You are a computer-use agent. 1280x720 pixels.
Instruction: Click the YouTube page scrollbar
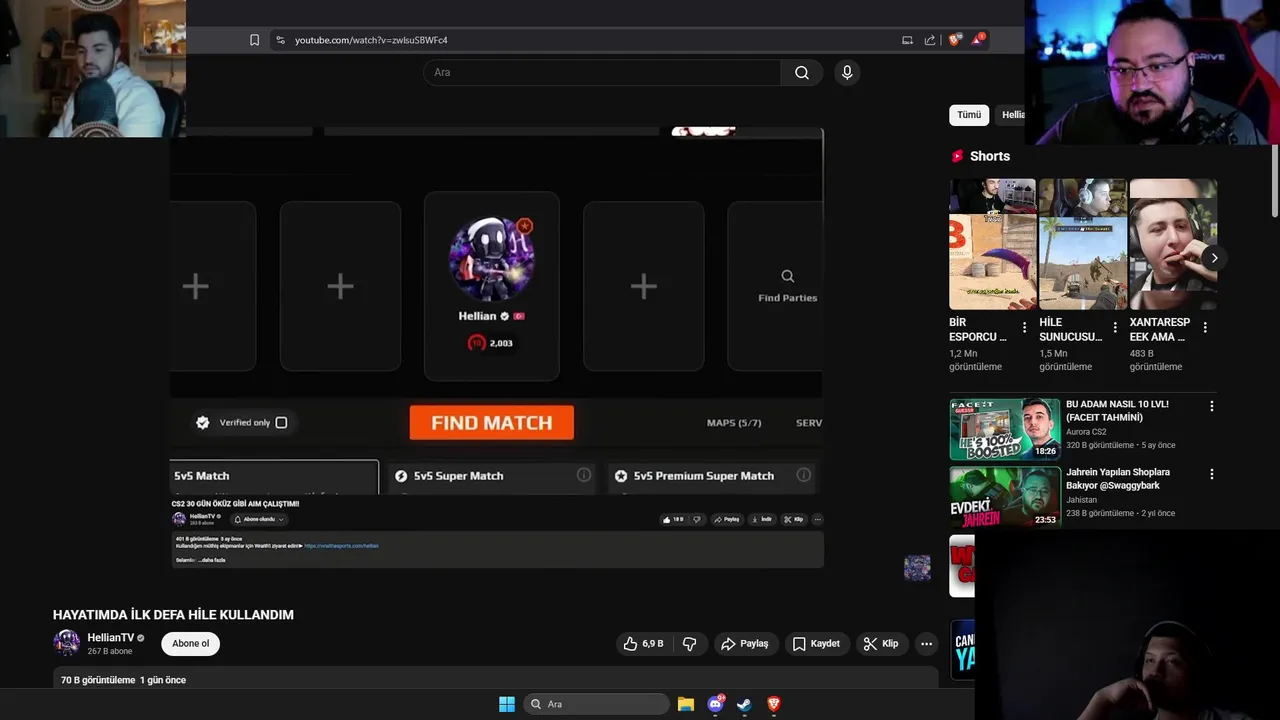coord(1275,180)
